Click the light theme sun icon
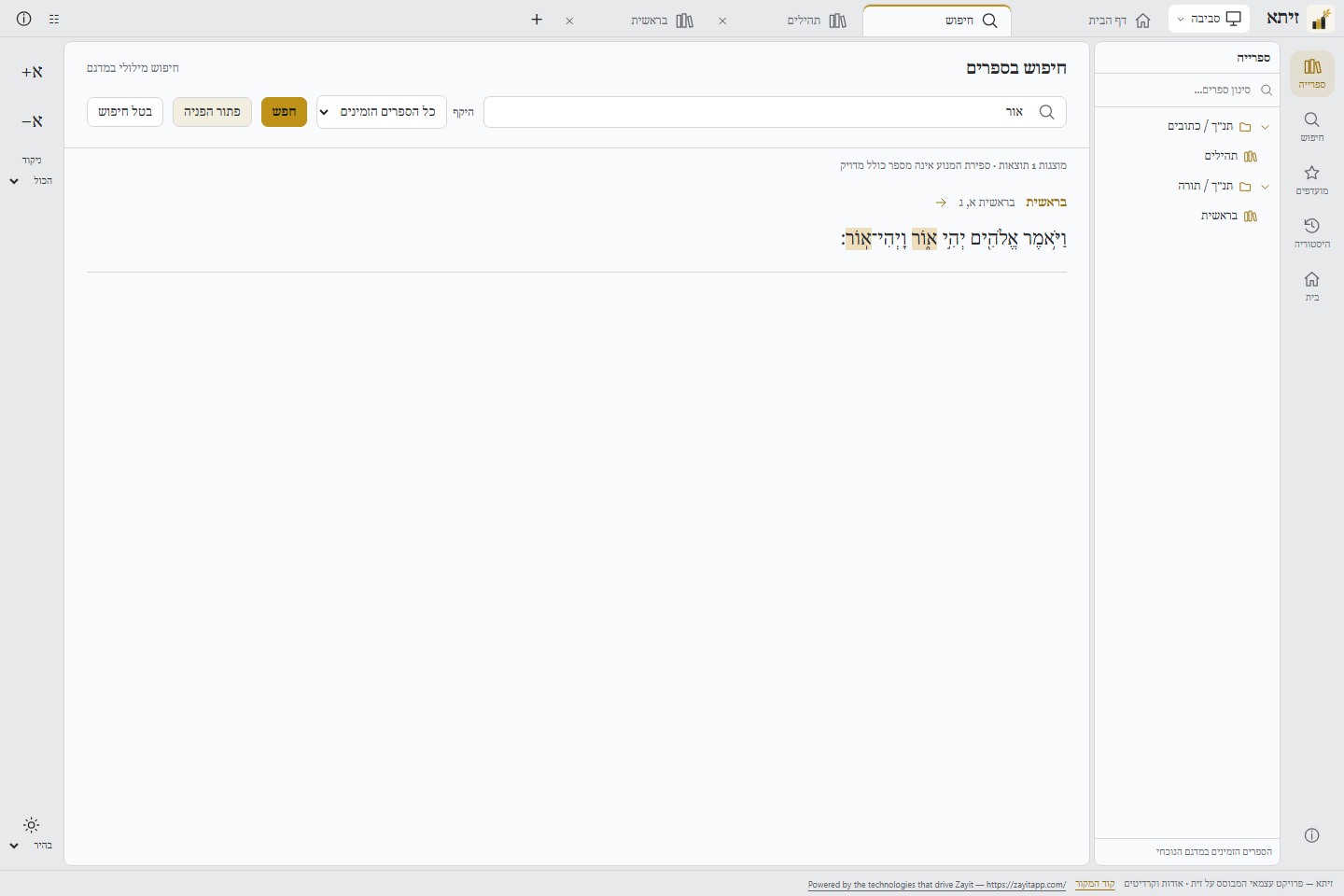The width and height of the screenshot is (1344, 896). [32, 825]
